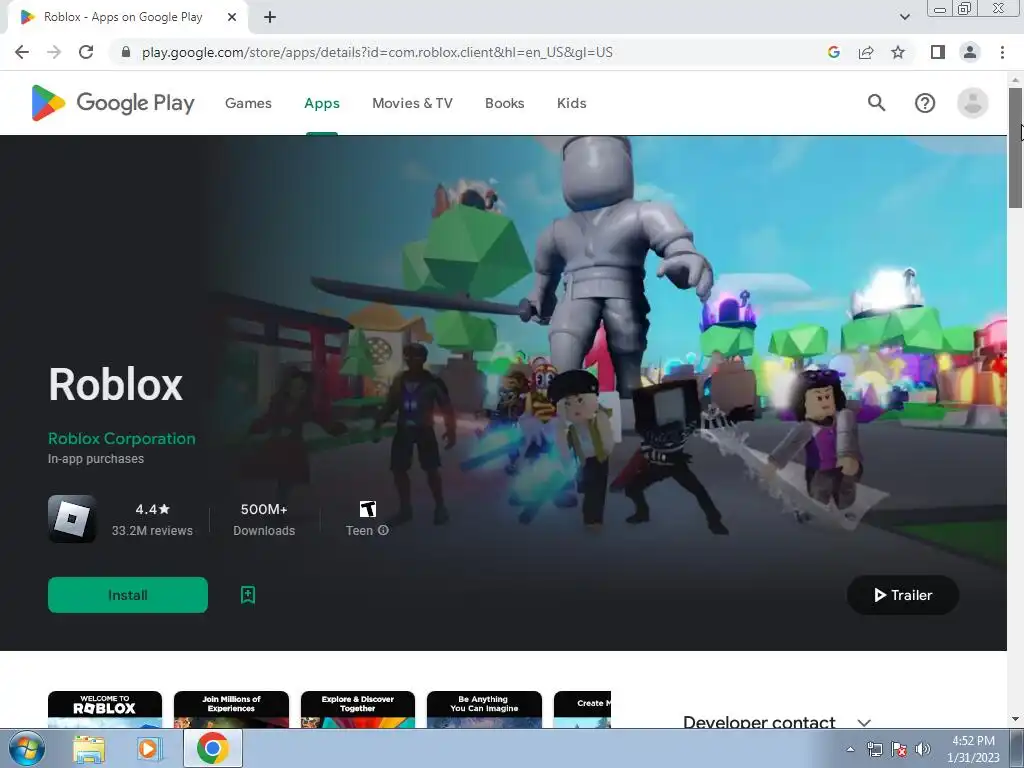Go back to the previous page
The image size is (1024, 768).
pyautogui.click(x=22, y=52)
